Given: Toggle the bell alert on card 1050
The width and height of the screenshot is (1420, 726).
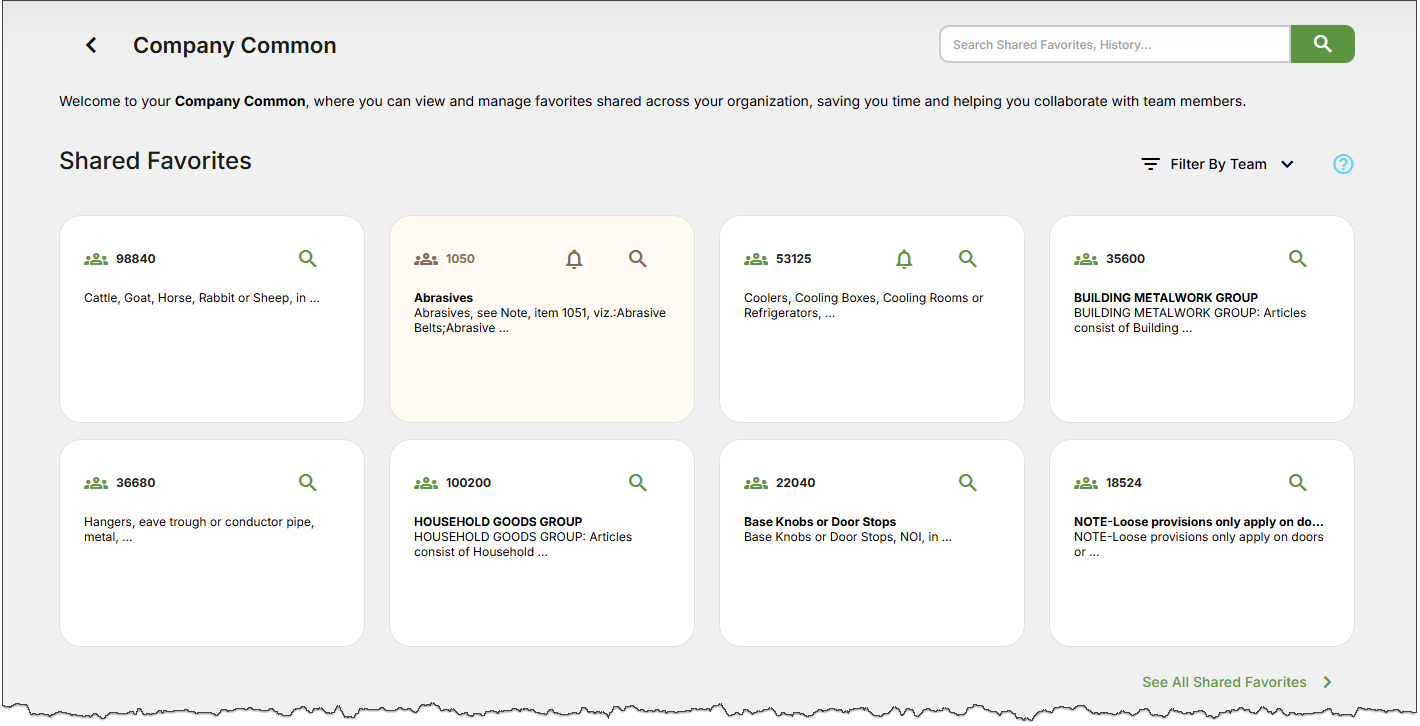Looking at the screenshot, I should [x=574, y=259].
